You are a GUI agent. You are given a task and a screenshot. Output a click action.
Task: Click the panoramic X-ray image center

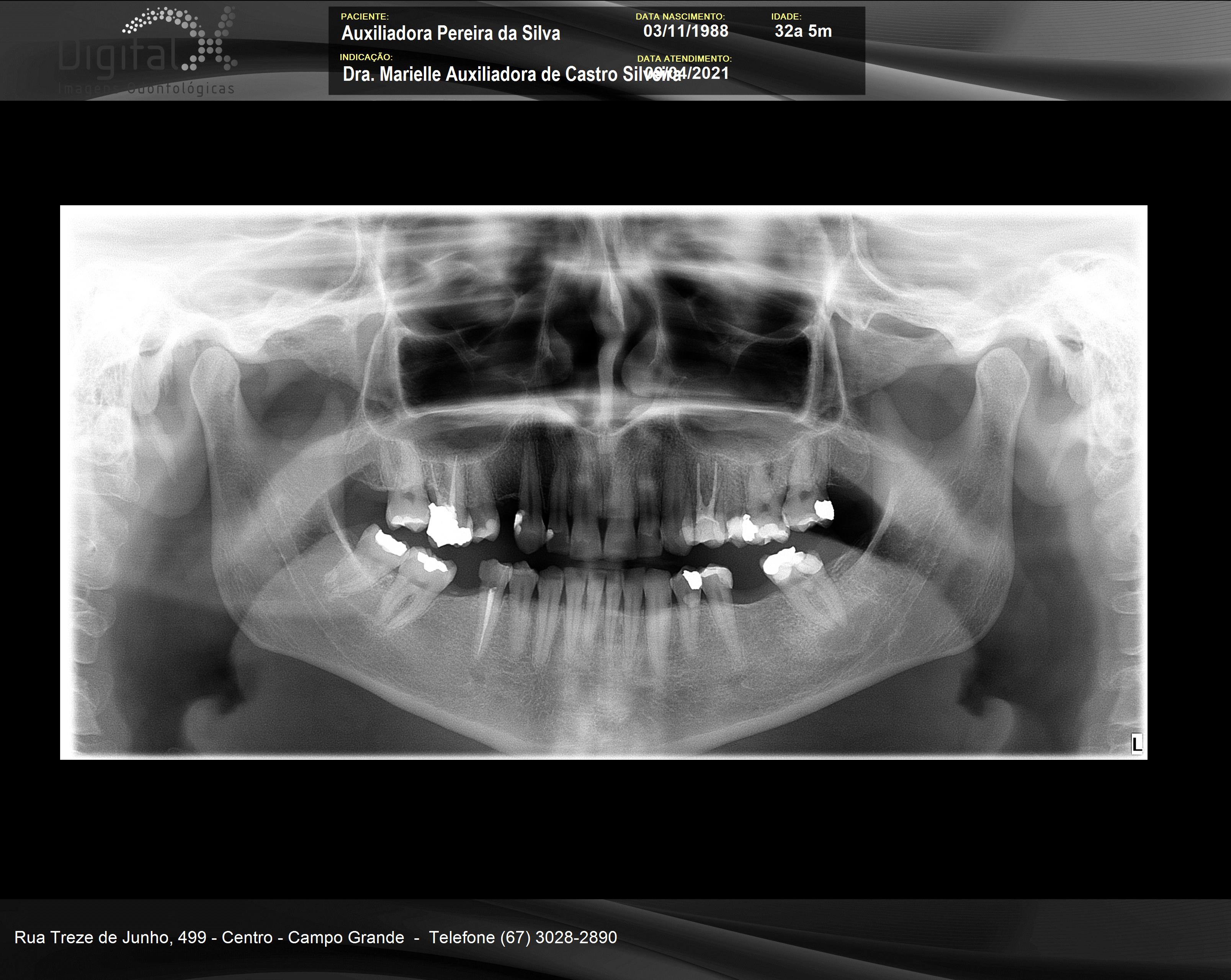603,482
